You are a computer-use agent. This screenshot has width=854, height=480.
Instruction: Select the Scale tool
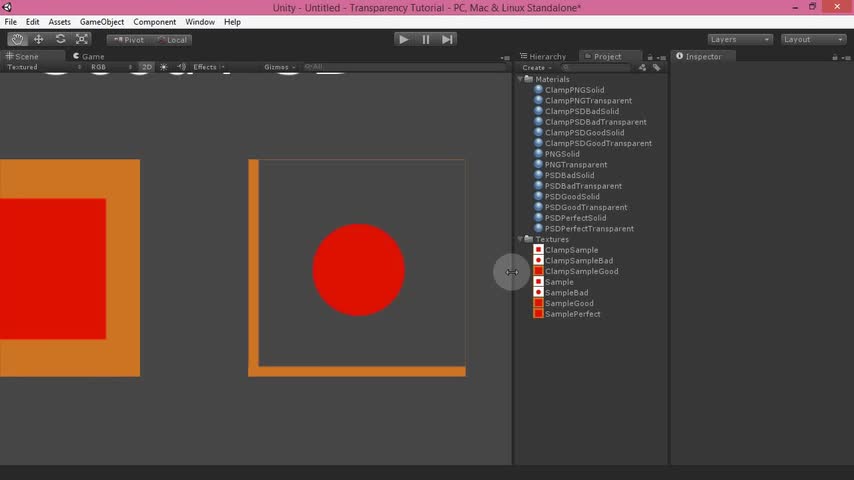coord(81,39)
